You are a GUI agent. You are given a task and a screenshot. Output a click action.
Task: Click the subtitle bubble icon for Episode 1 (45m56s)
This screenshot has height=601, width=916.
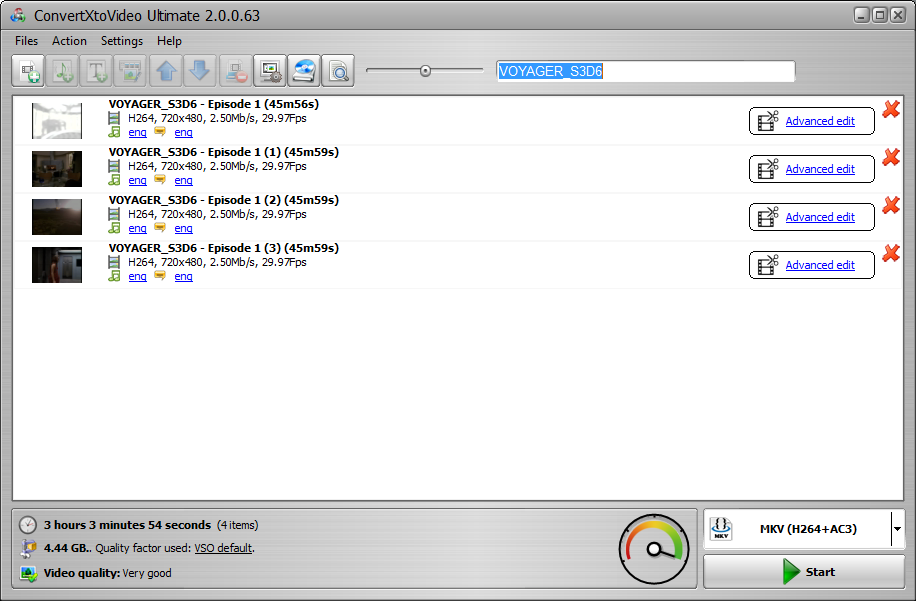(x=159, y=132)
